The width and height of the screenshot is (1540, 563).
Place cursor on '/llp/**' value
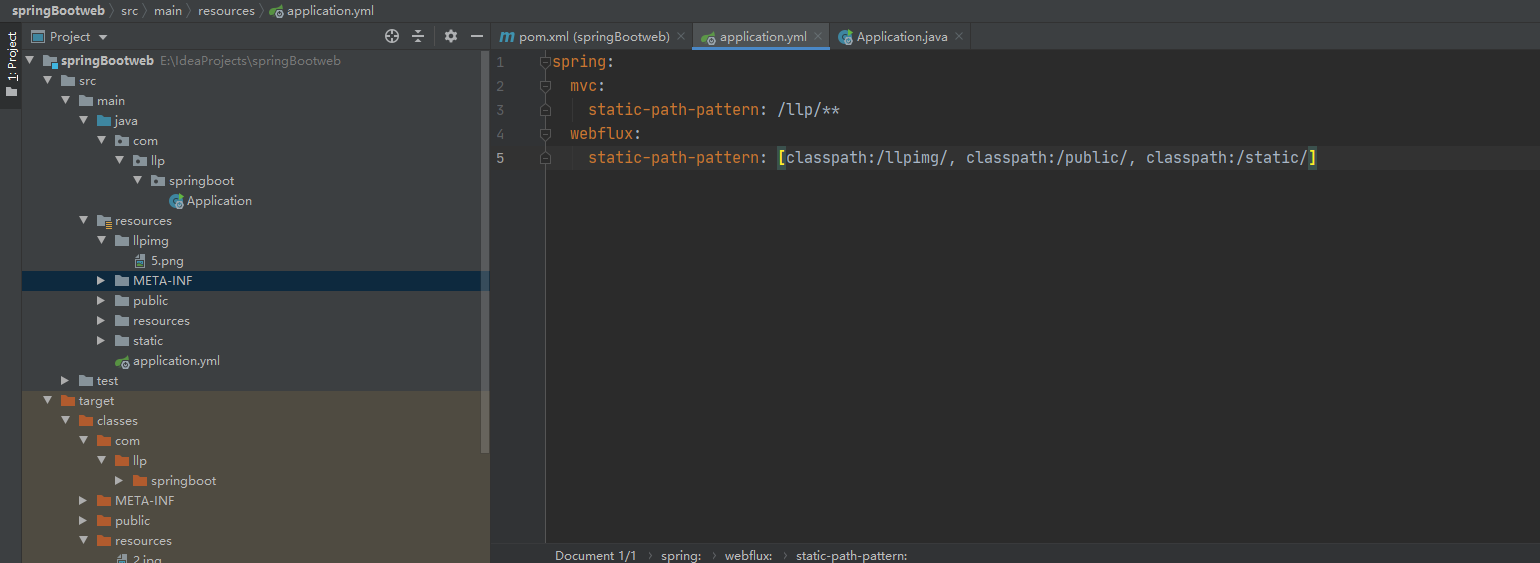coord(808,110)
